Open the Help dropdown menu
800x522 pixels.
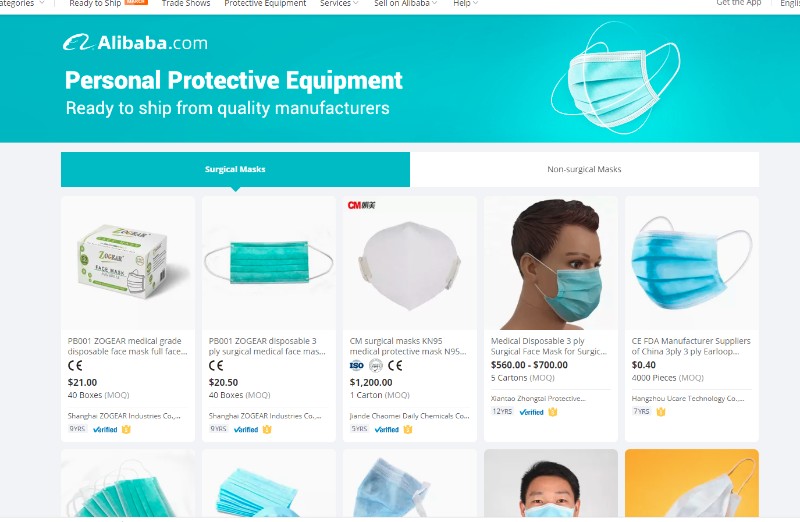(x=465, y=4)
